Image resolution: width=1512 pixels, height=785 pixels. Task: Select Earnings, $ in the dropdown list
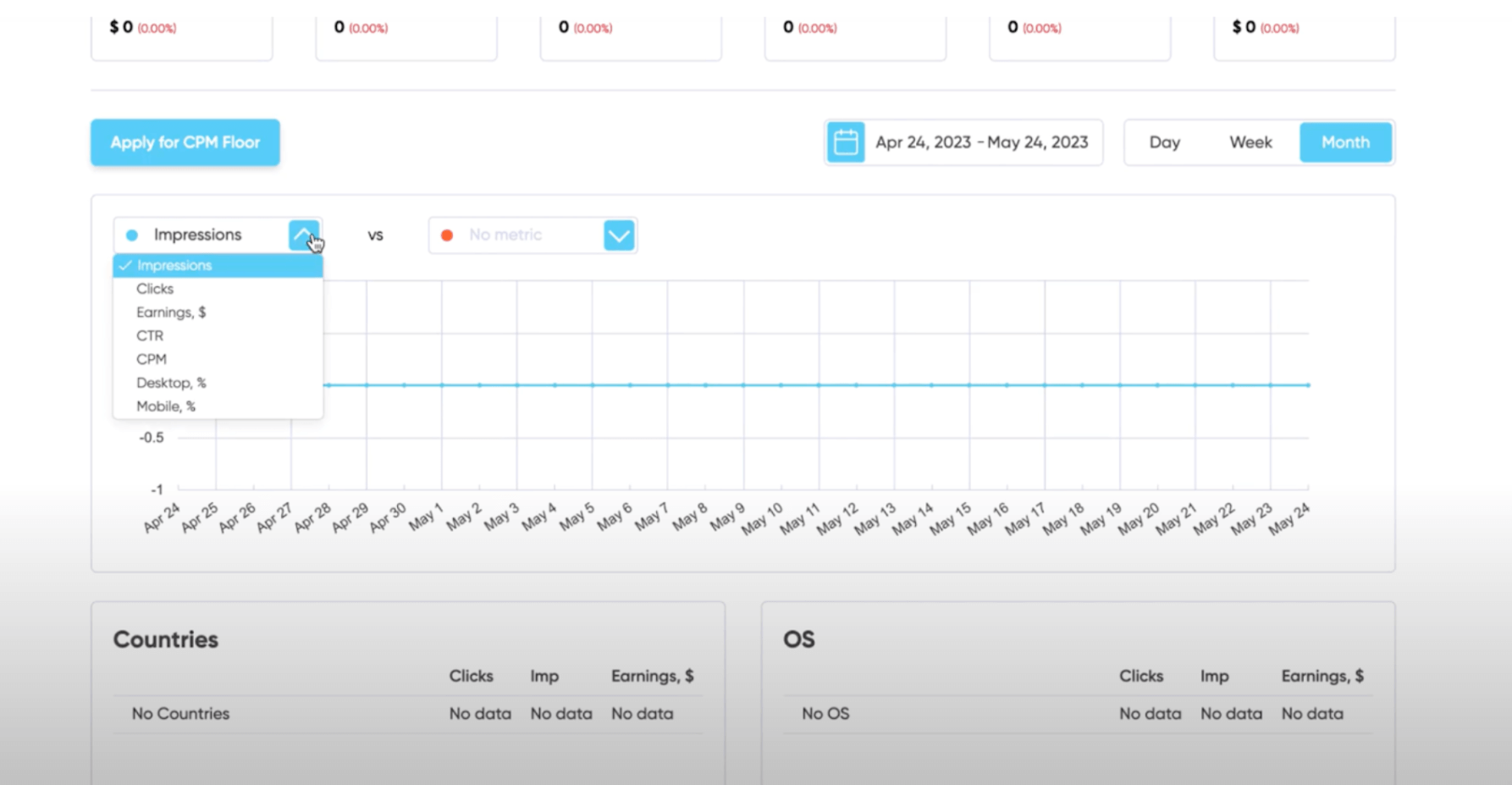170,312
